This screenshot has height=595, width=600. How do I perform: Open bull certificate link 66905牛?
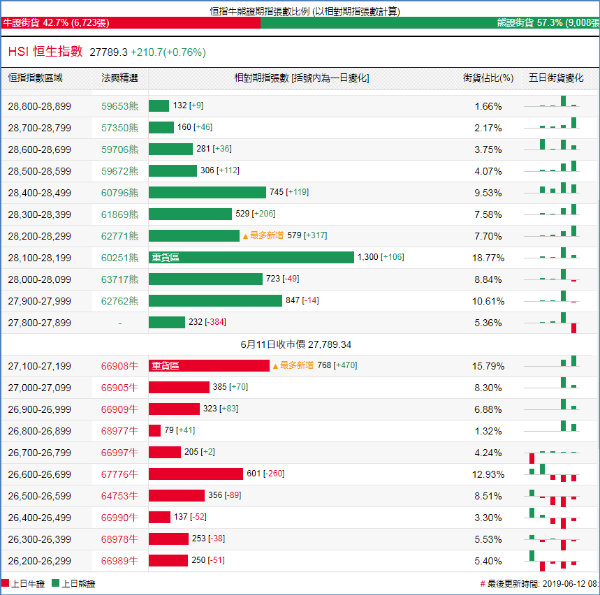coord(119,388)
